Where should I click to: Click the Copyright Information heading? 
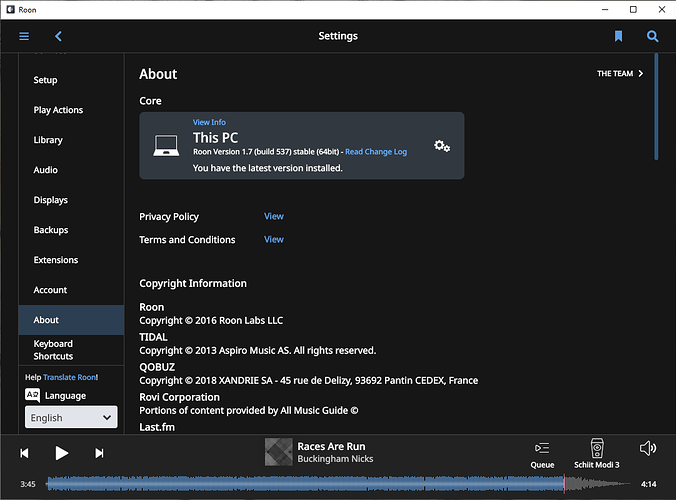point(193,284)
